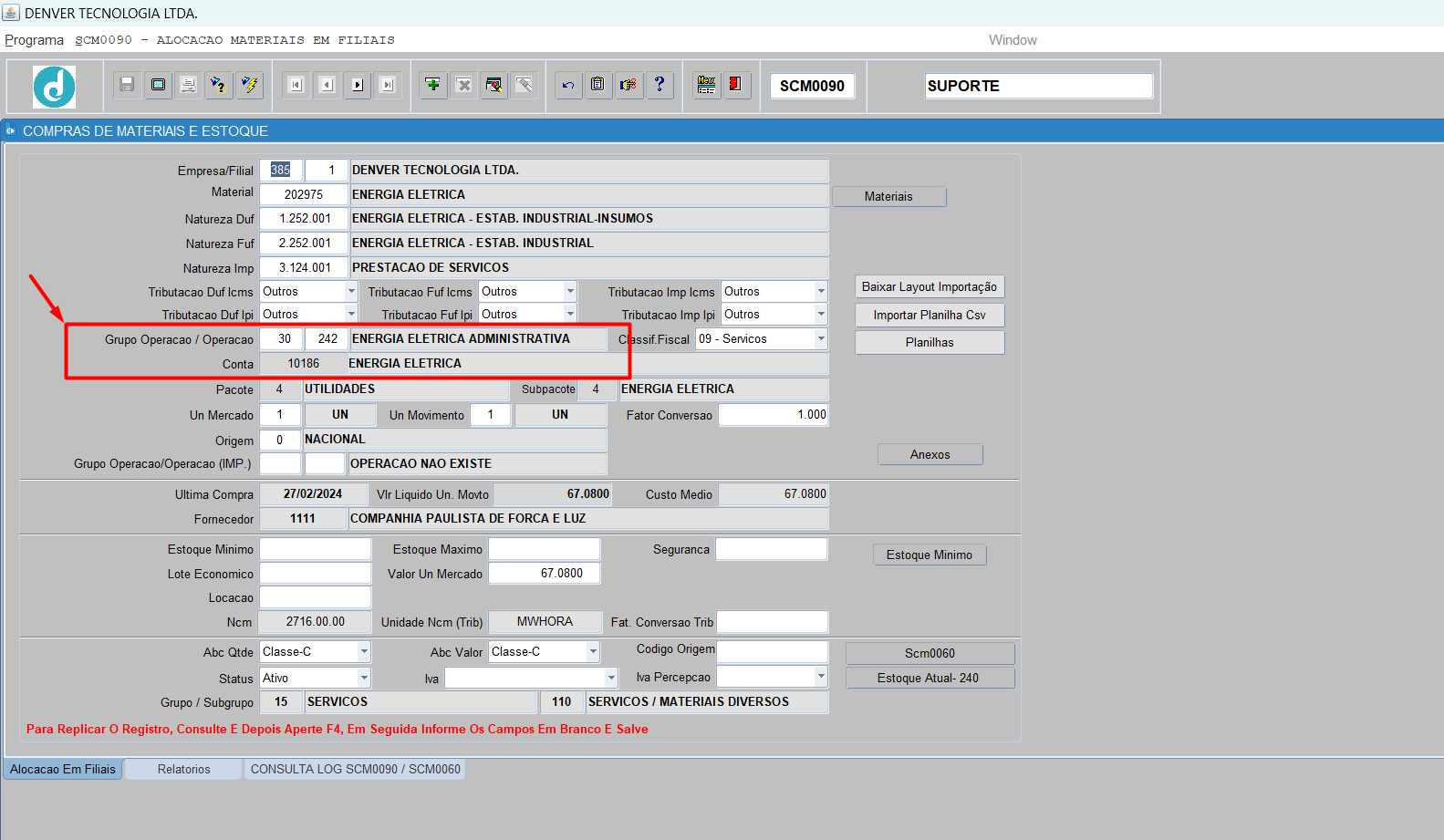This screenshot has height=840, width=1444.
Task: Open the Anexos button
Action: [x=930, y=454]
